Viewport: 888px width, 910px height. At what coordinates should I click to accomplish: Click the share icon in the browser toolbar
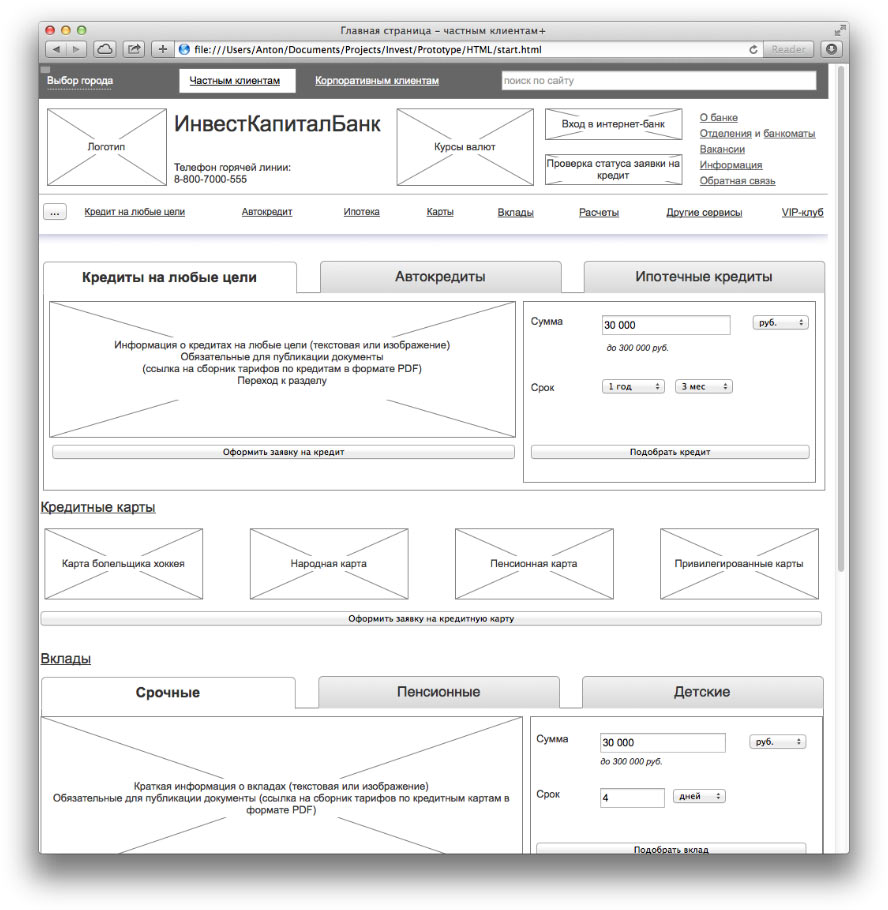click(x=133, y=48)
